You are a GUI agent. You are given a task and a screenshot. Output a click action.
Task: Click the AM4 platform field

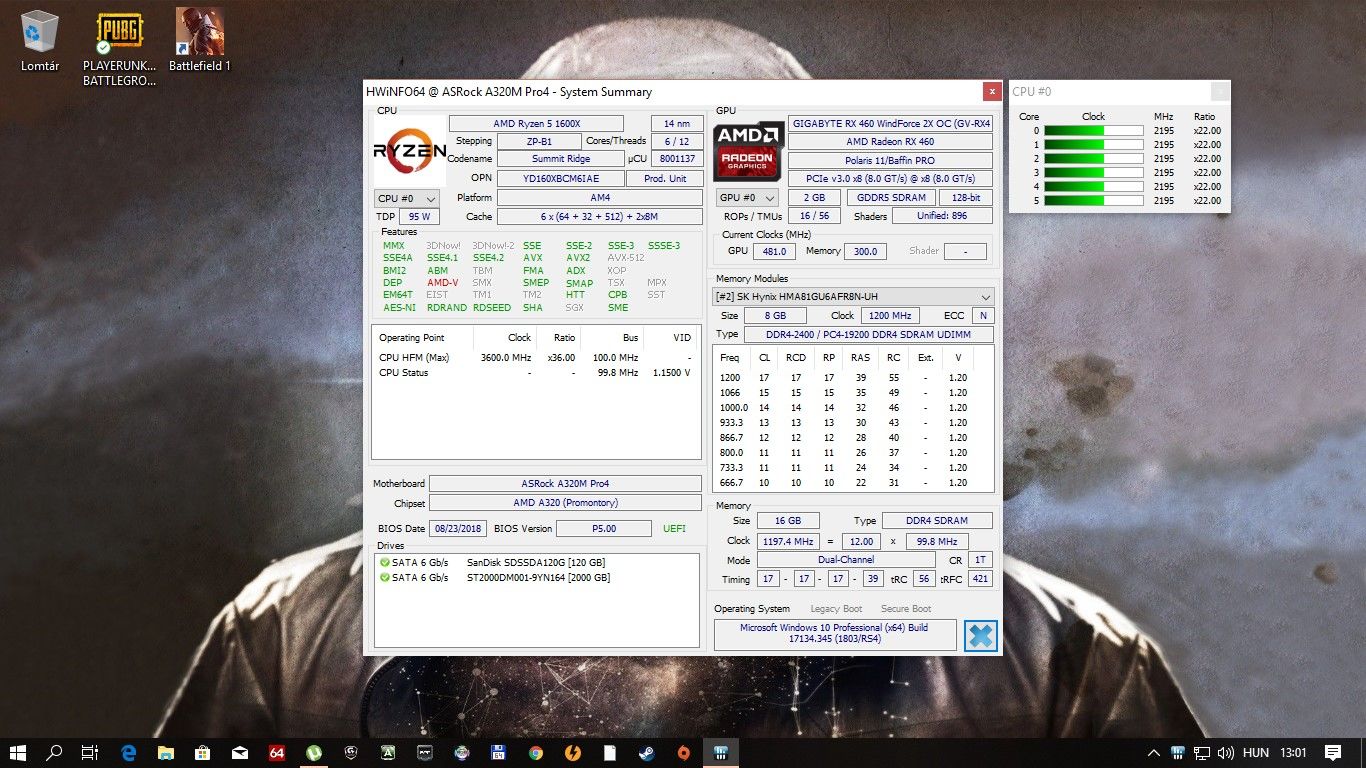pos(600,198)
